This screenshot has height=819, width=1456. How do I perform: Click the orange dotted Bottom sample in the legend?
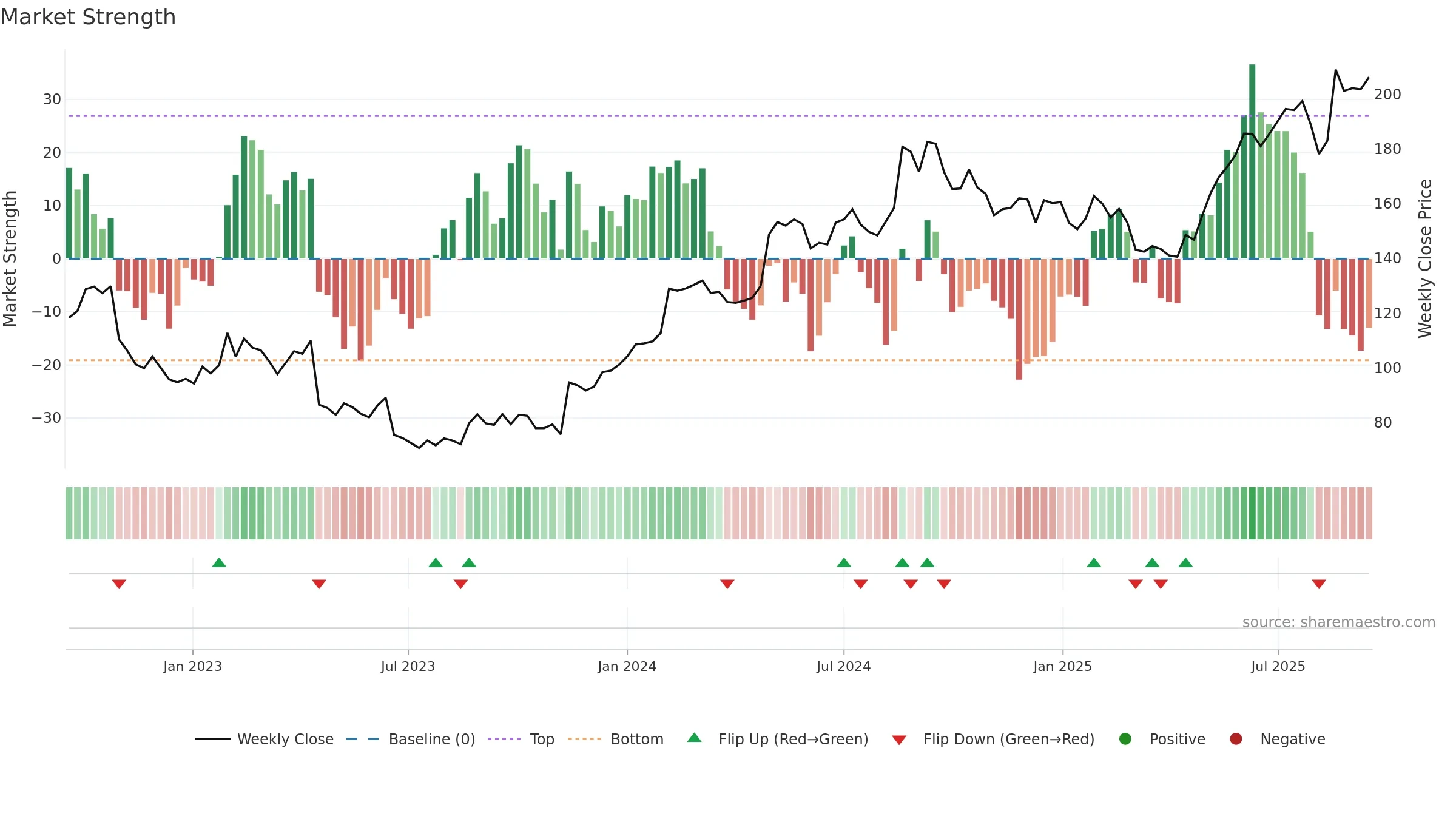pos(585,739)
